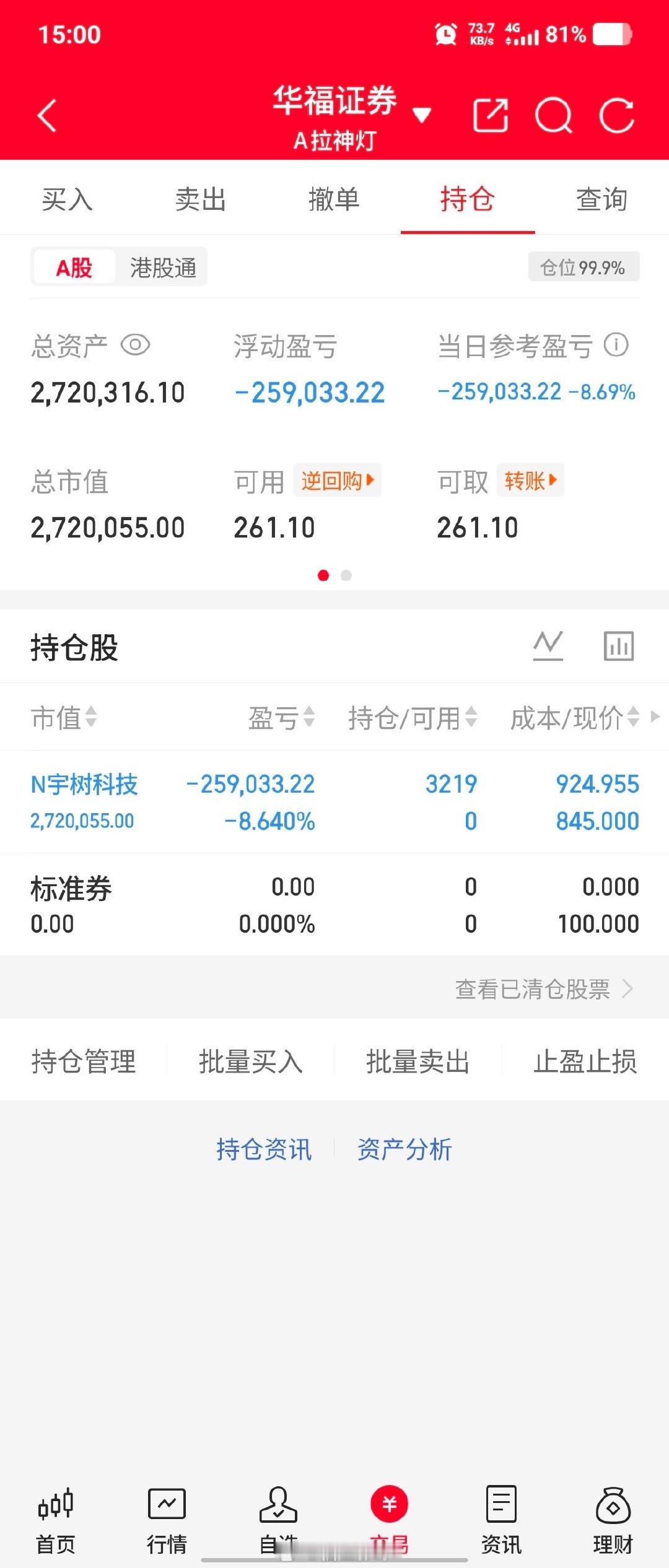Tap the 4G signal strength indicator

(522, 34)
